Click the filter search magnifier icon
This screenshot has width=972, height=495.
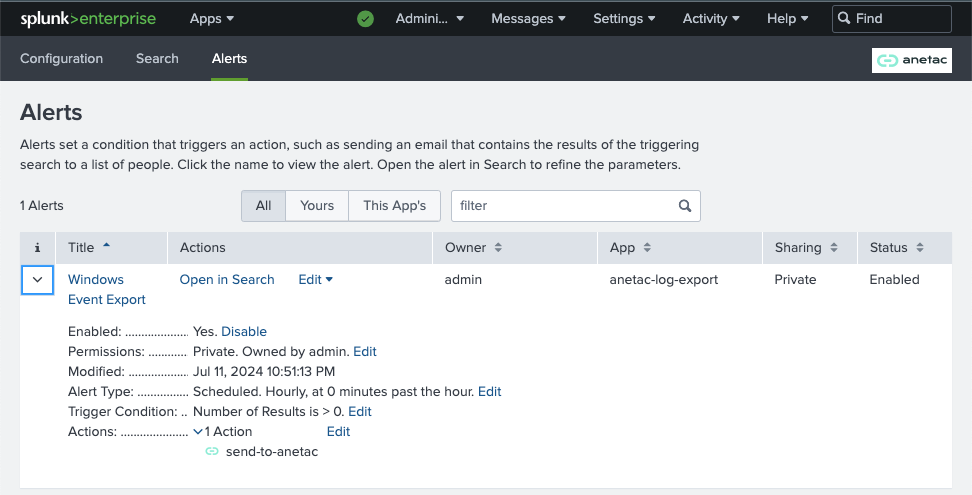point(685,206)
